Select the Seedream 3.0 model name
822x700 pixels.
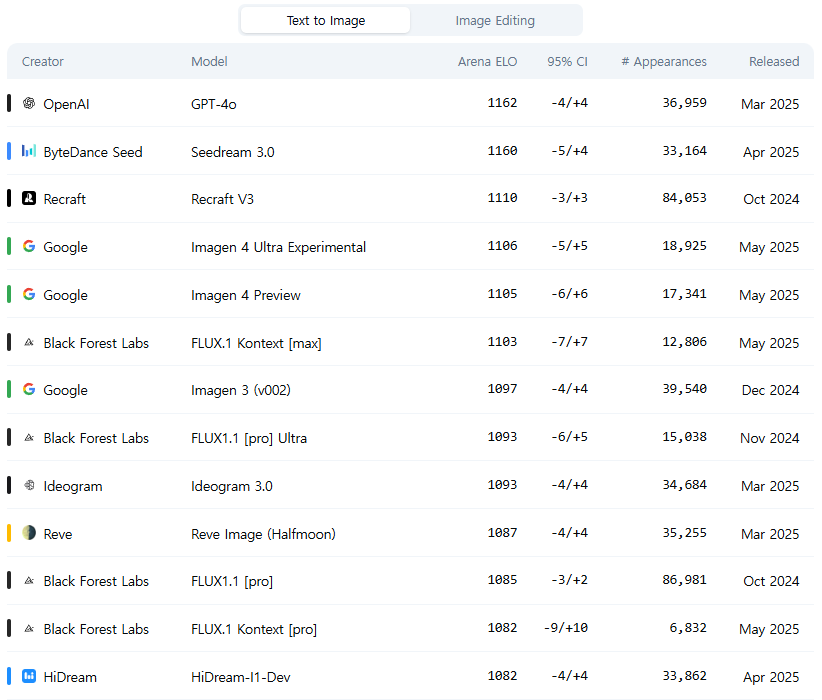coord(233,152)
